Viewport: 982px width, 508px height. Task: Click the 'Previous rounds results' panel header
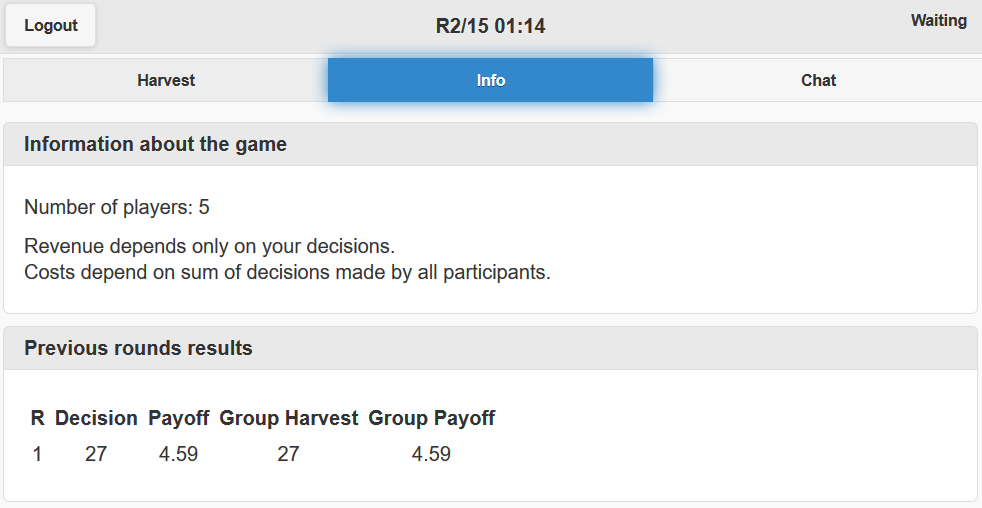tap(138, 348)
